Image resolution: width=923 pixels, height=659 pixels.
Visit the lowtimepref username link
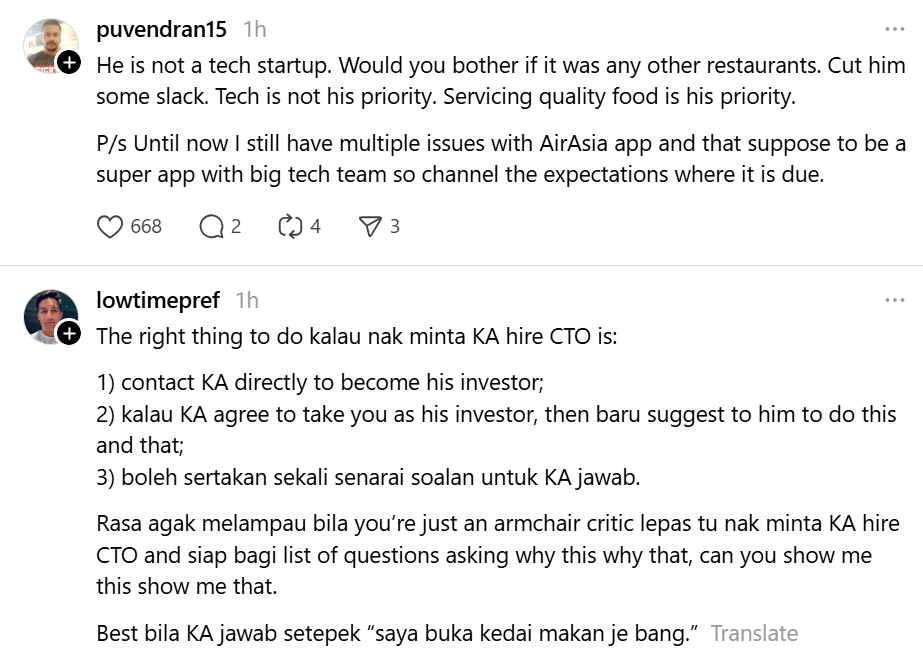click(158, 300)
